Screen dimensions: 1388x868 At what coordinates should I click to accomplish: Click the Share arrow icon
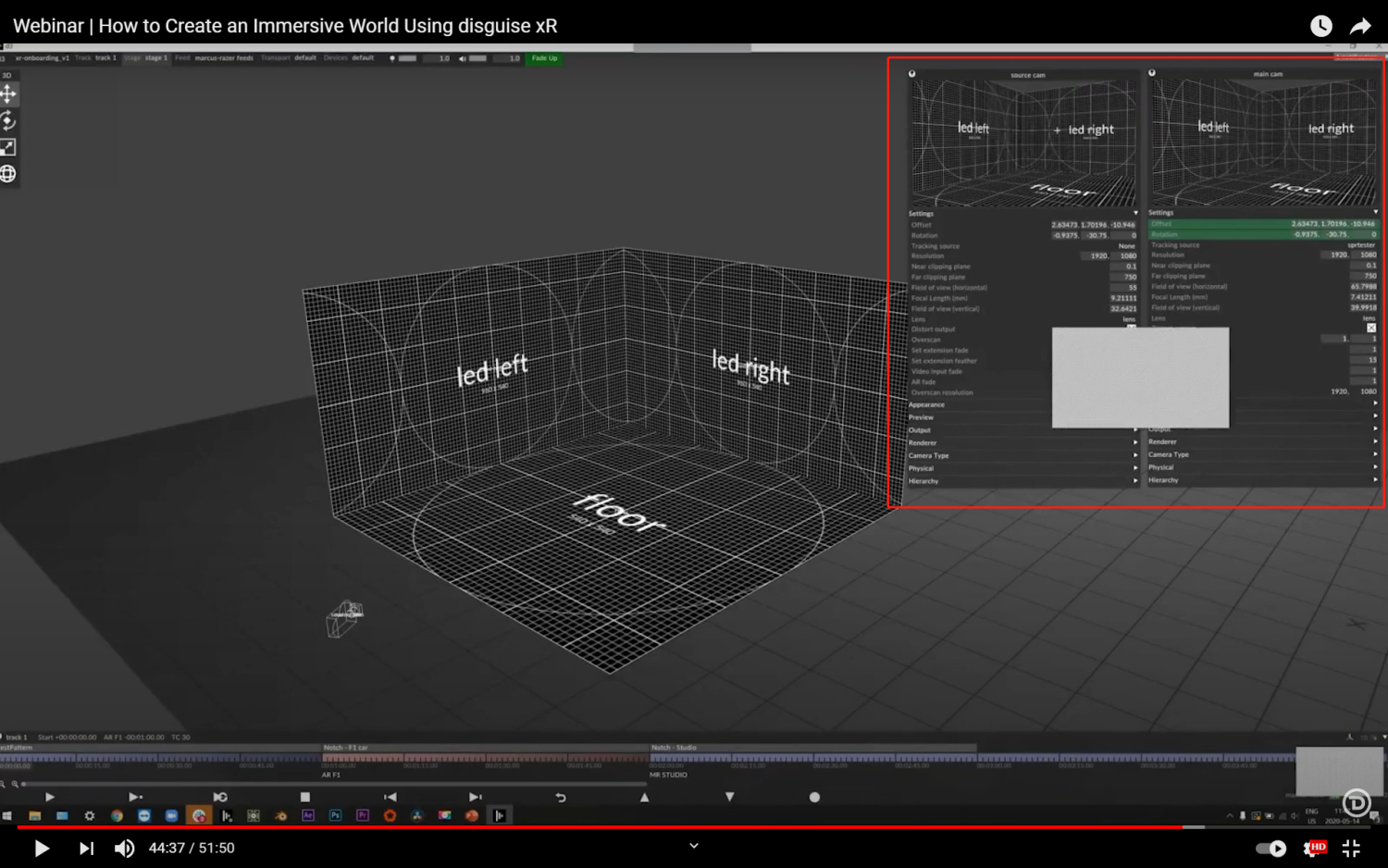(x=1360, y=26)
